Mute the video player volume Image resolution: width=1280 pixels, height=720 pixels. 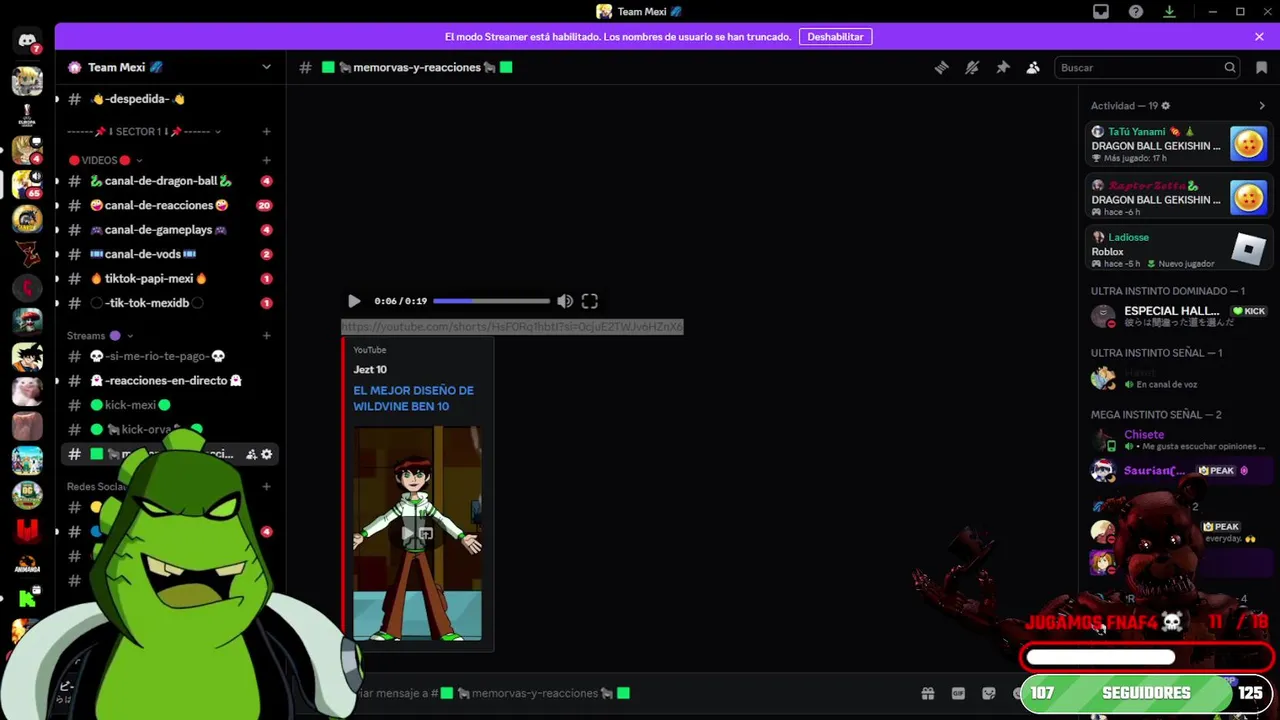tap(565, 301)
